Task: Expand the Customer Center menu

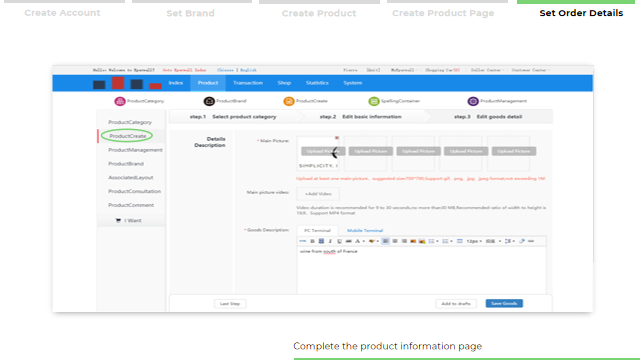Action: click(531, 70)
